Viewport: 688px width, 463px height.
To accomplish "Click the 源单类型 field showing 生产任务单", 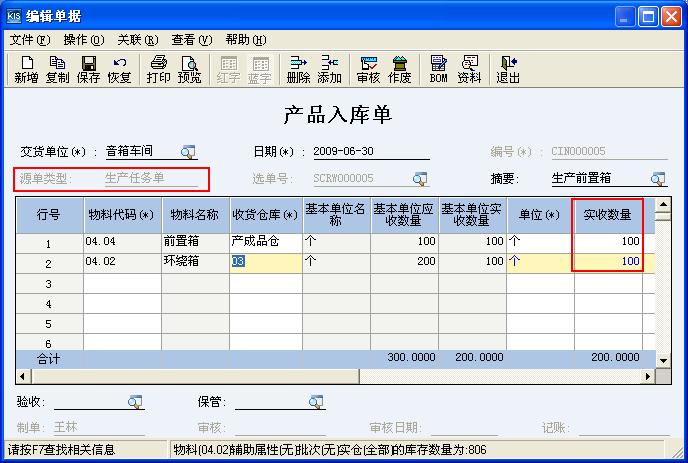I will pyautogui.click(x=151, y=178).
